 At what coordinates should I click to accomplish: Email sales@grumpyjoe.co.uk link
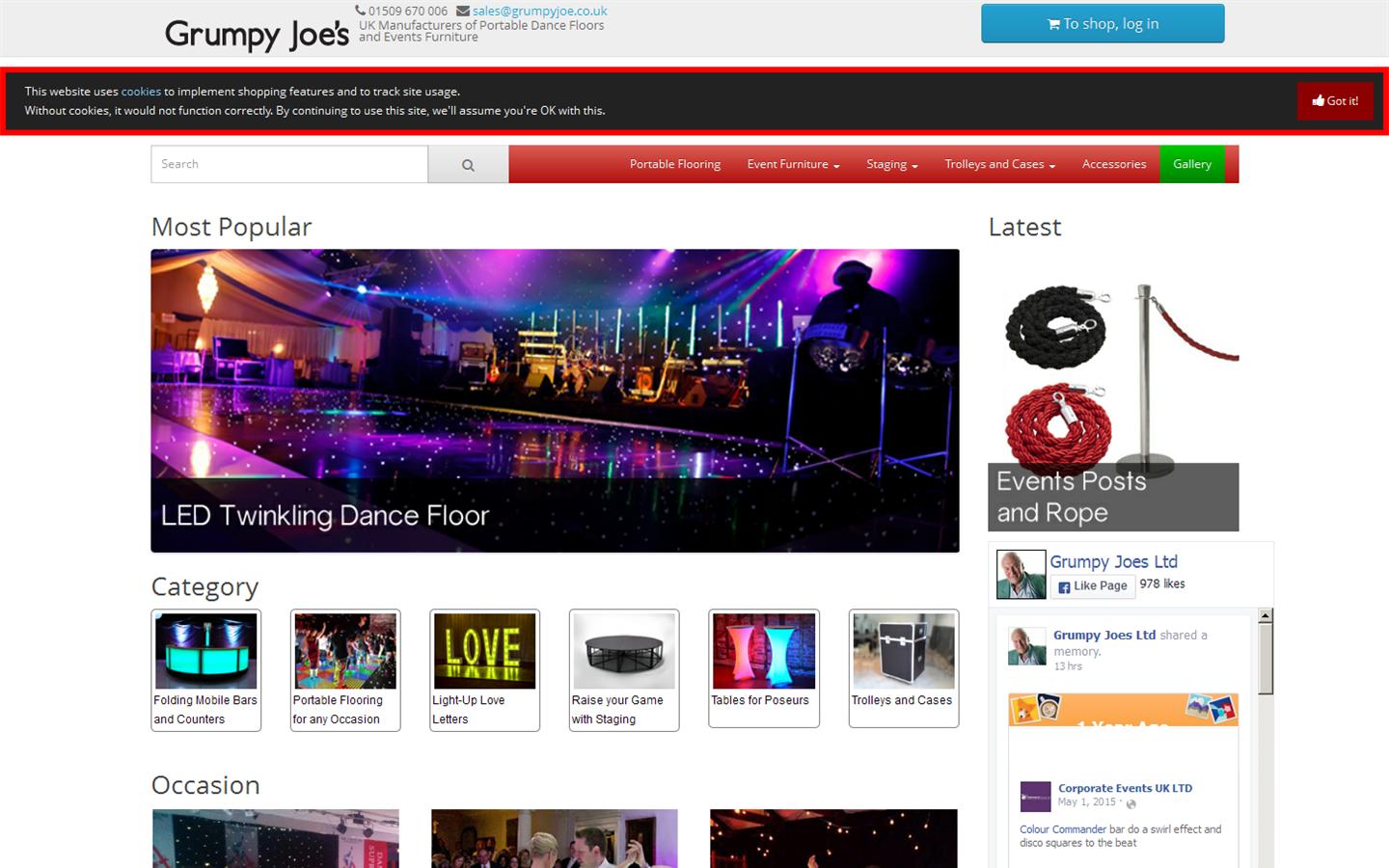[539, 12]
